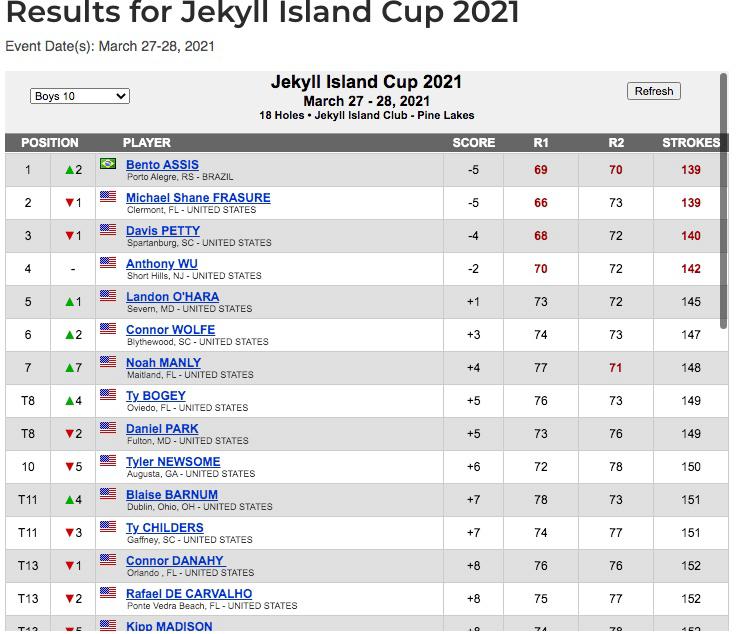This screenshot has height=634, width=737.
Task: Click the R1 column header
Action: coord(541,142)
